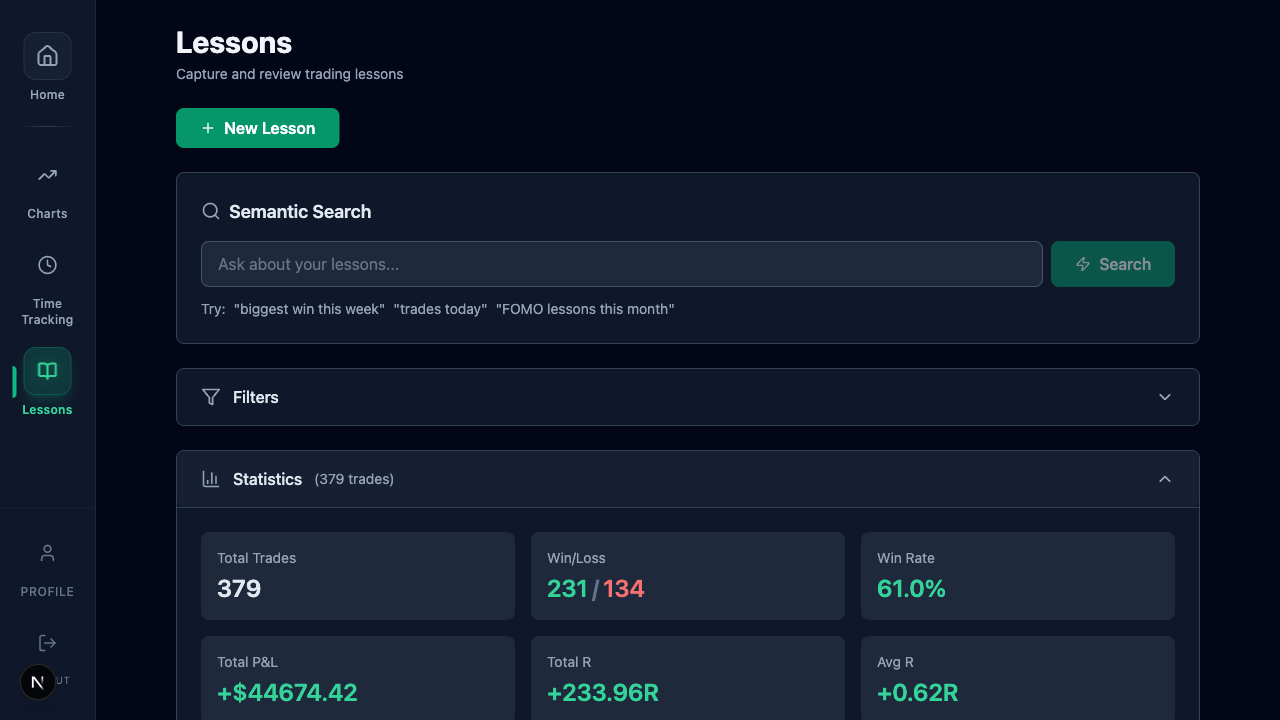Viewport: 1280px width, 720px height.
Task: Collapse the Statistics section chevron
Action: [1164, 479]
